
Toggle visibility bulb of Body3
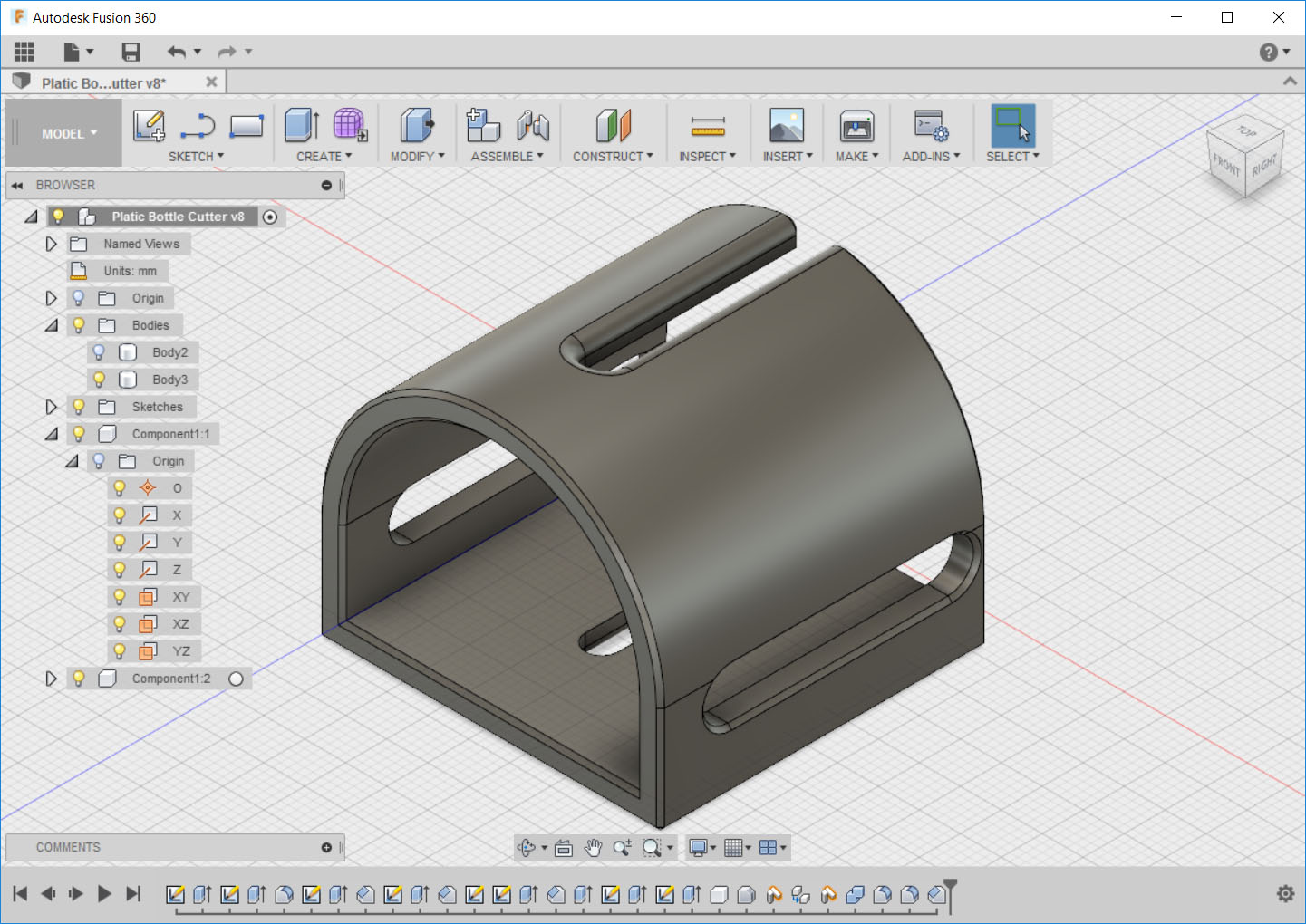pyautogui.click(x=99, y=380)
